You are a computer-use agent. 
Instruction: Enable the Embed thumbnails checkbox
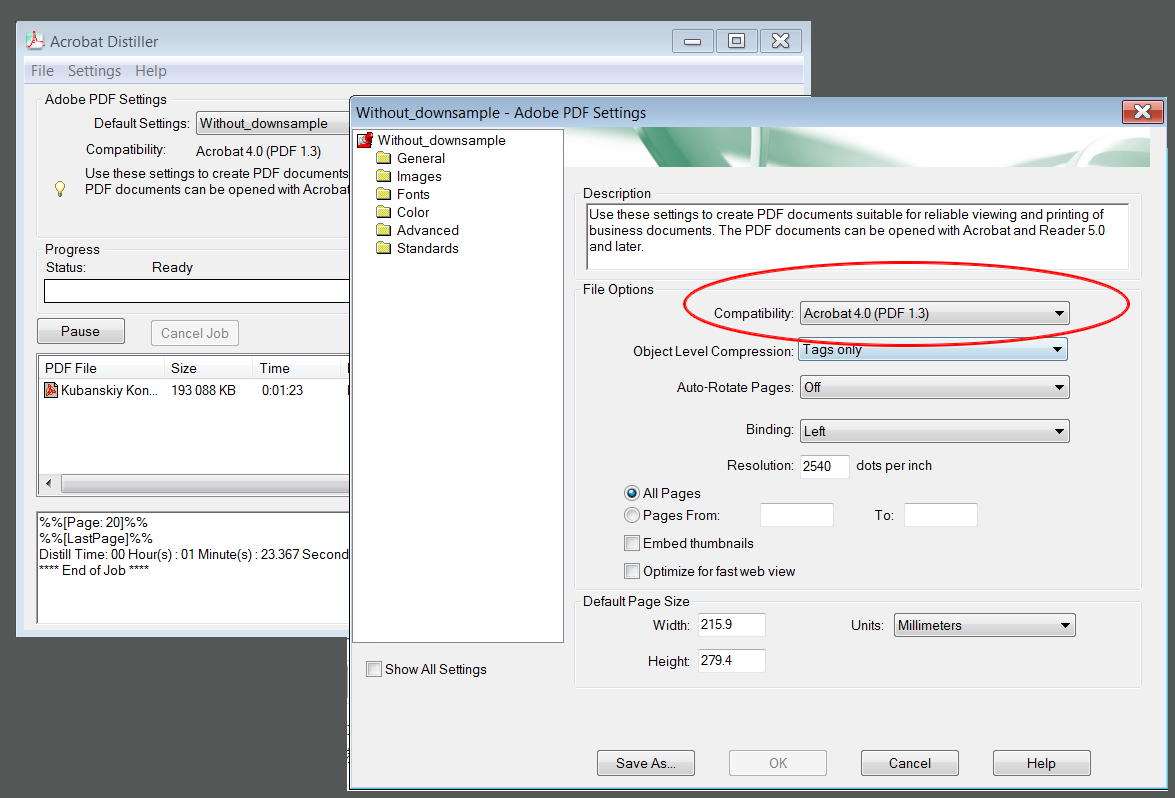click(632, 542)
